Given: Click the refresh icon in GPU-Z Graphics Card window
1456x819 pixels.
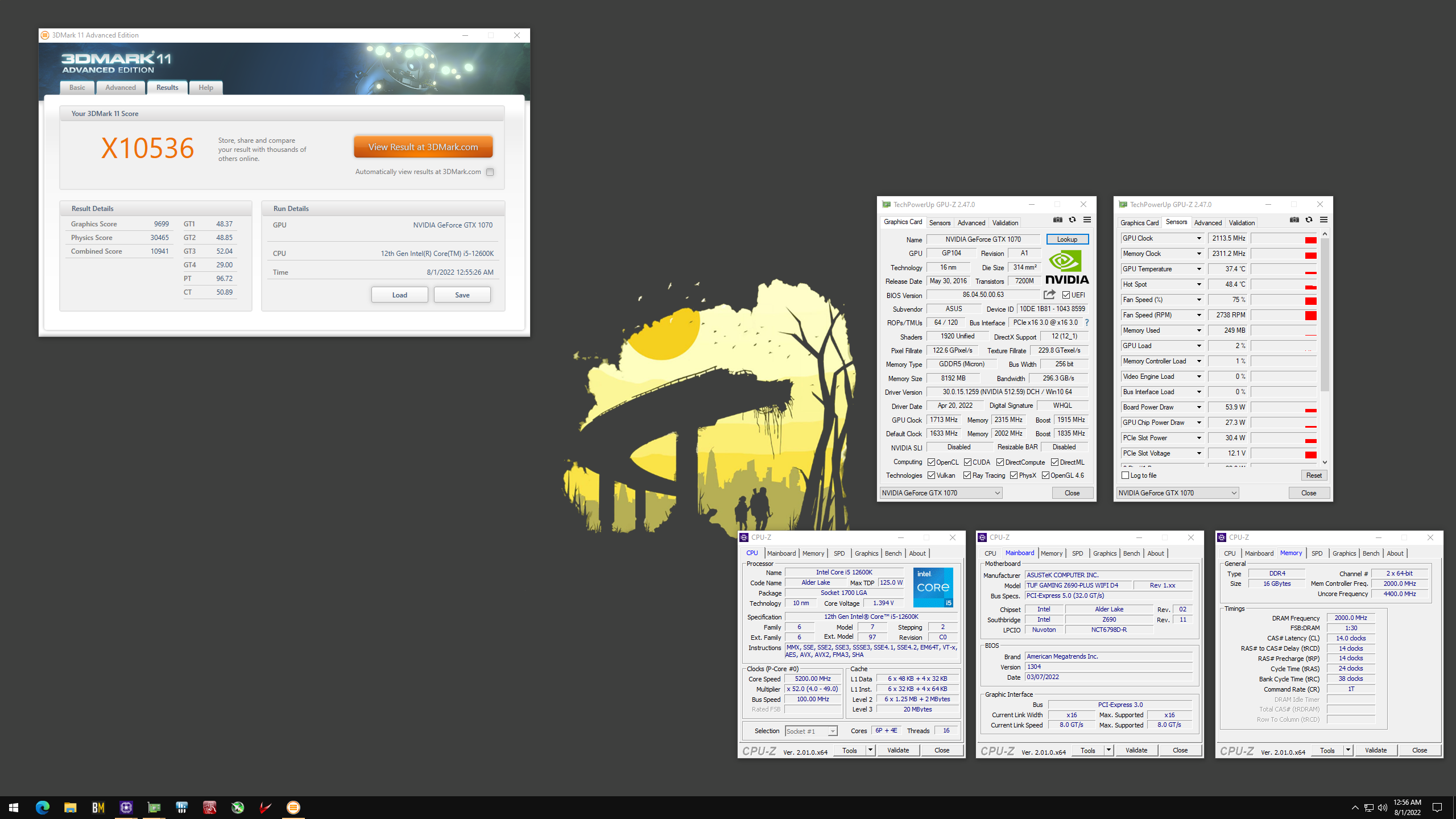Looking at the screenshot, I should (1072, 220).
